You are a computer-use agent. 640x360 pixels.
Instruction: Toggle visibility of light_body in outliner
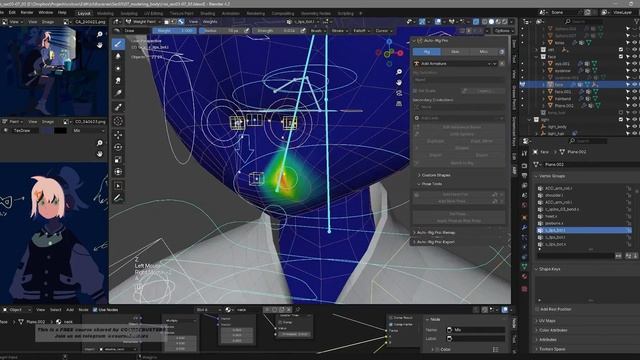tap(635, 127)
